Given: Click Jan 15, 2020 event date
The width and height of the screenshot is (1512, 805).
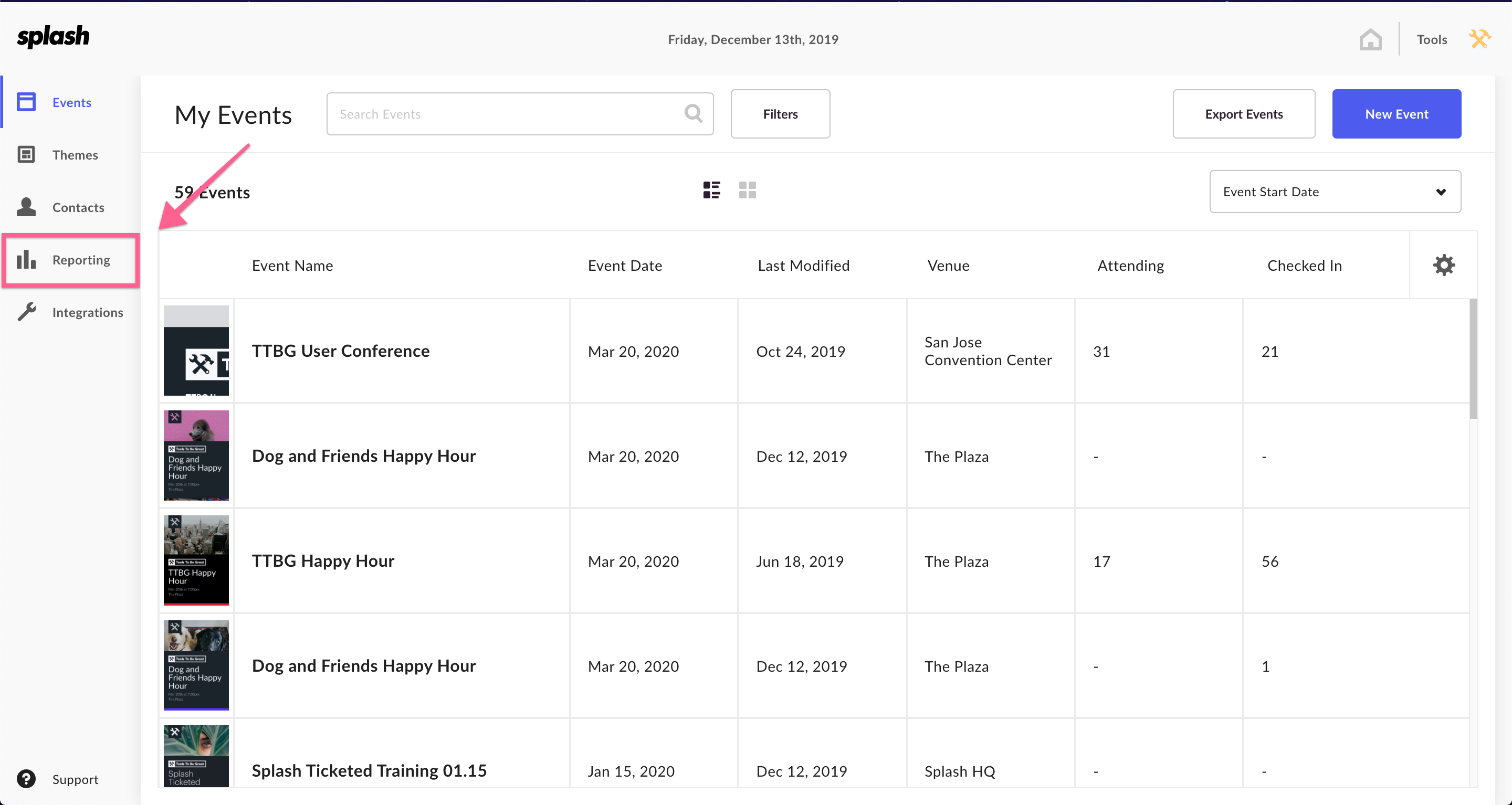Looking at the screenshot, I should point(631,771).
